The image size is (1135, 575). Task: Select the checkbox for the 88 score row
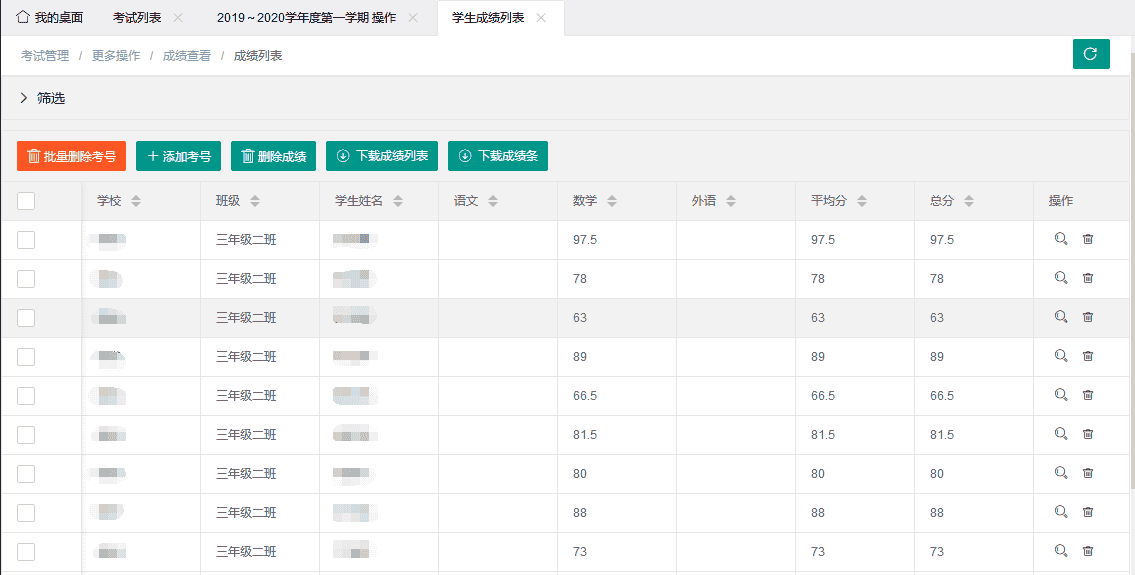click(x=26, y=513)
